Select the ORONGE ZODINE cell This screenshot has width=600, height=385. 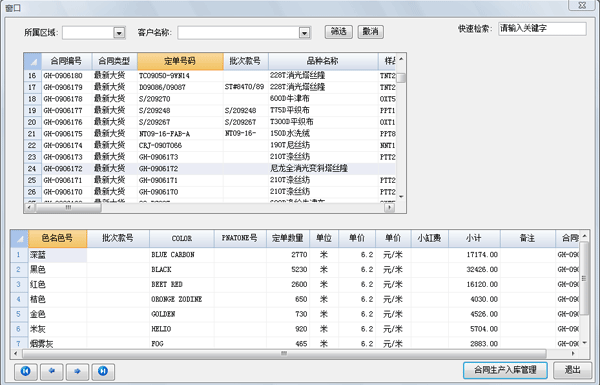pos(182,299)
